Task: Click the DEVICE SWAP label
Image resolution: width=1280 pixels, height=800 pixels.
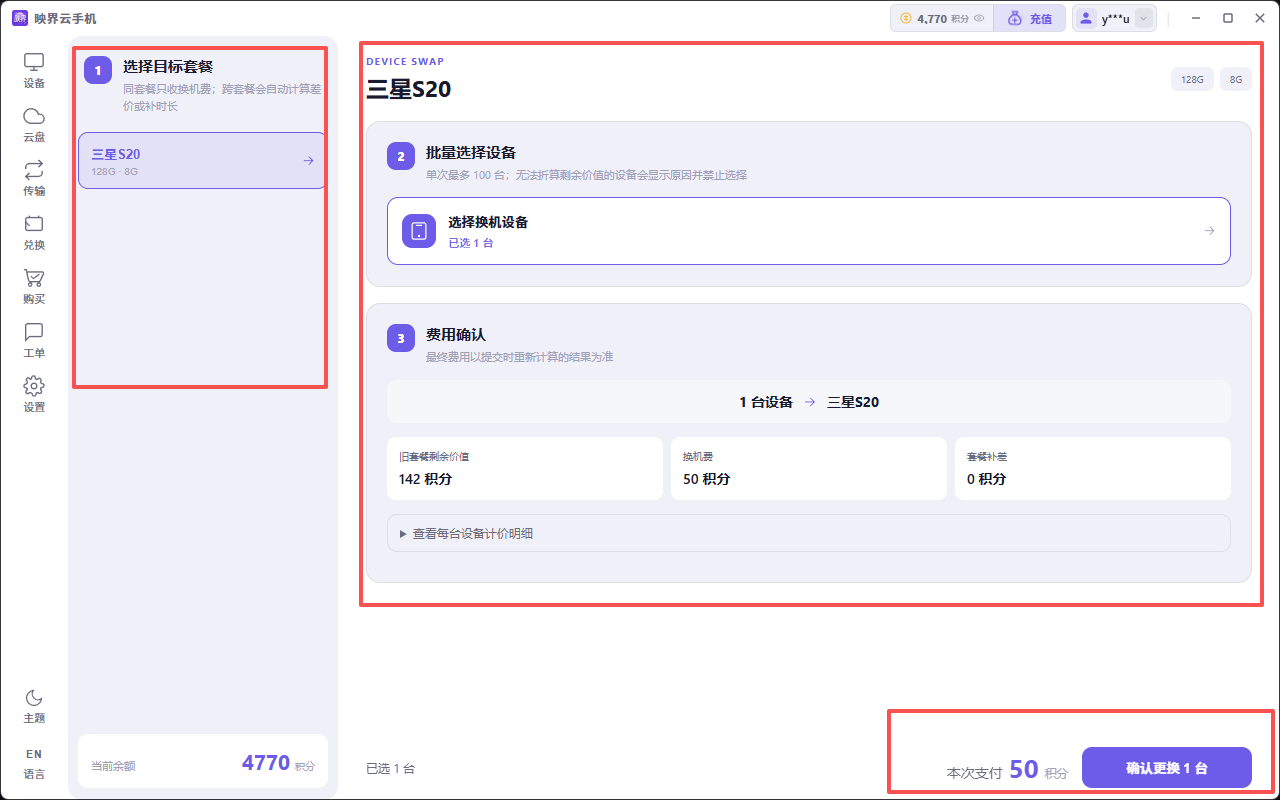Action: (405, 61)
